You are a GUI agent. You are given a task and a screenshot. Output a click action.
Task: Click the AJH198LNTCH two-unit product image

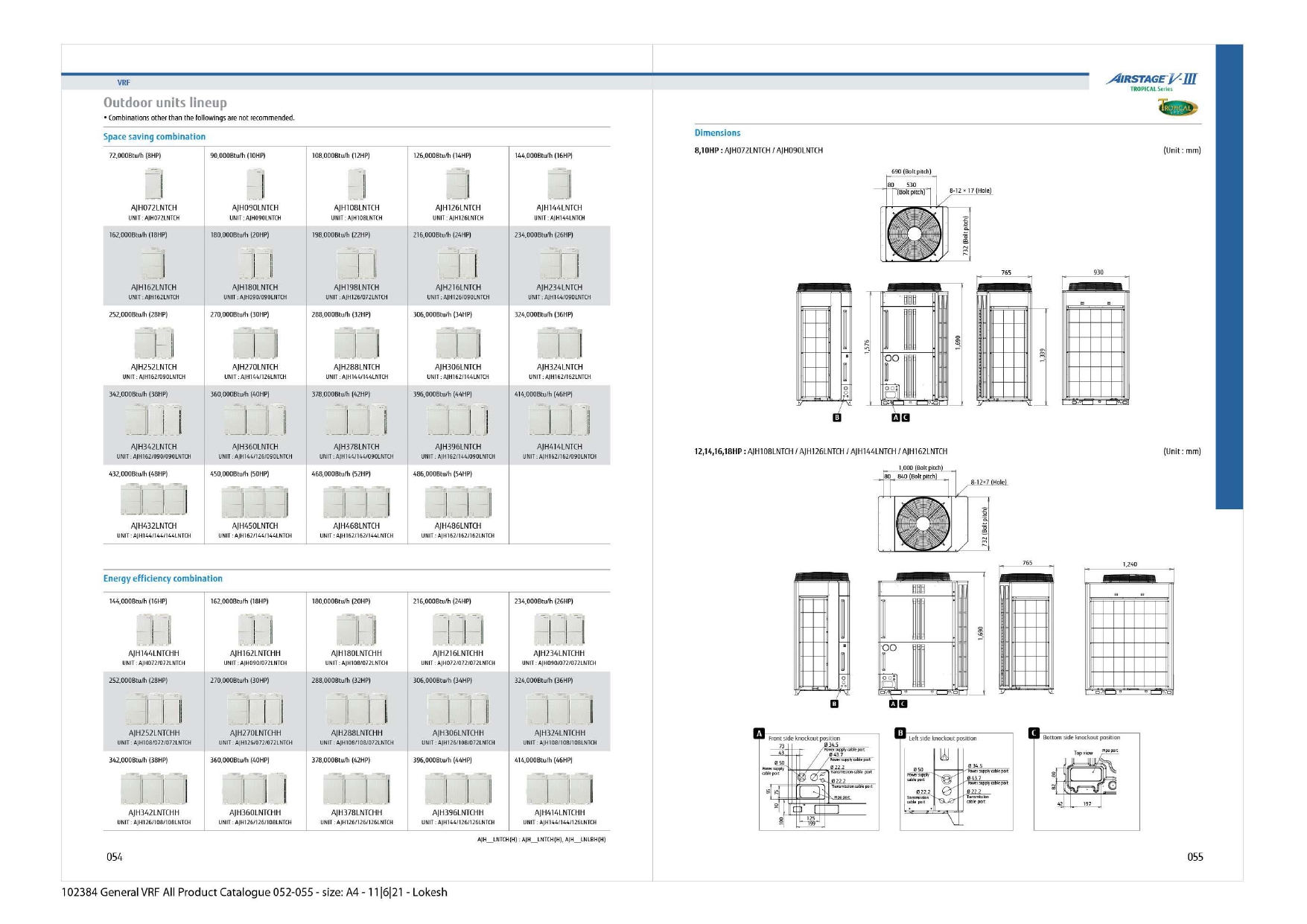tap(357, 263)
